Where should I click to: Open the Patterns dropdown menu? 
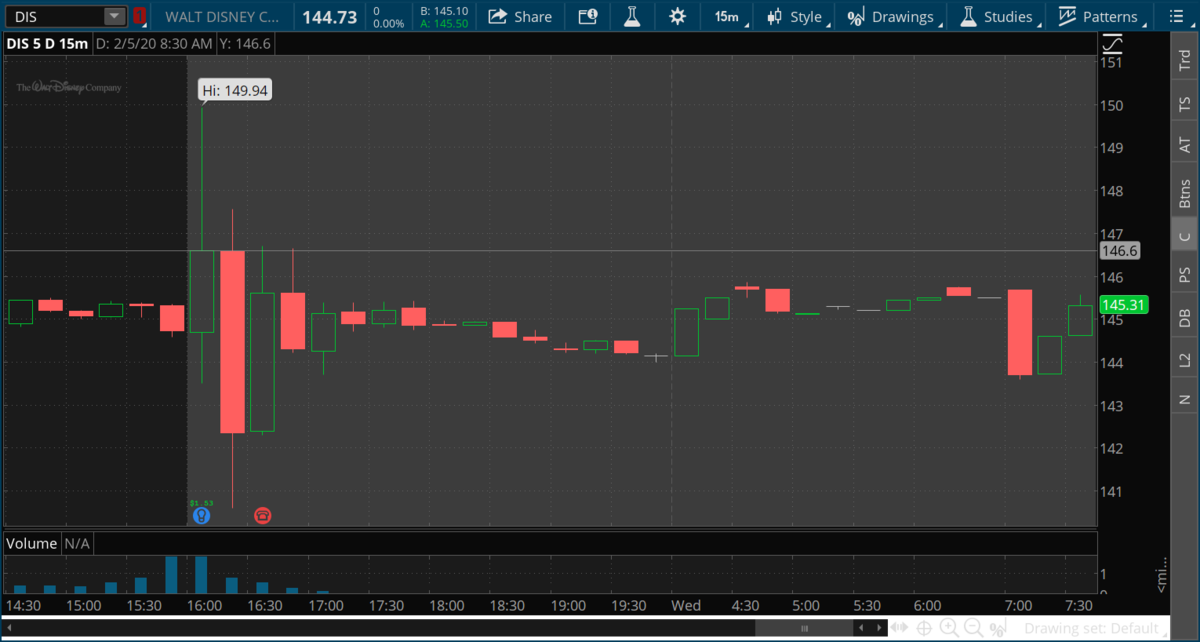click(1099, 17)
